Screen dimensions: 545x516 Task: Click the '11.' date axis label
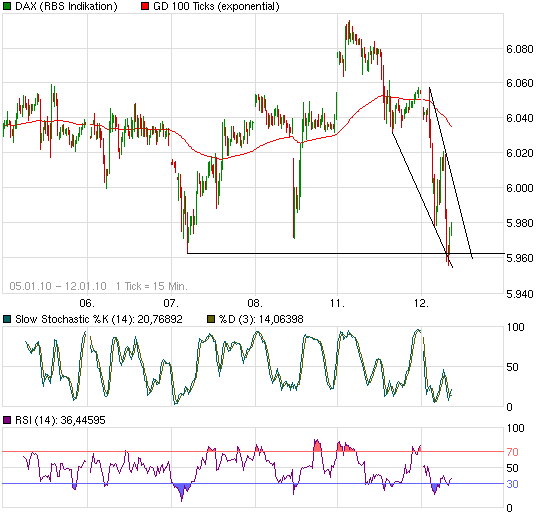pos(337,303)
